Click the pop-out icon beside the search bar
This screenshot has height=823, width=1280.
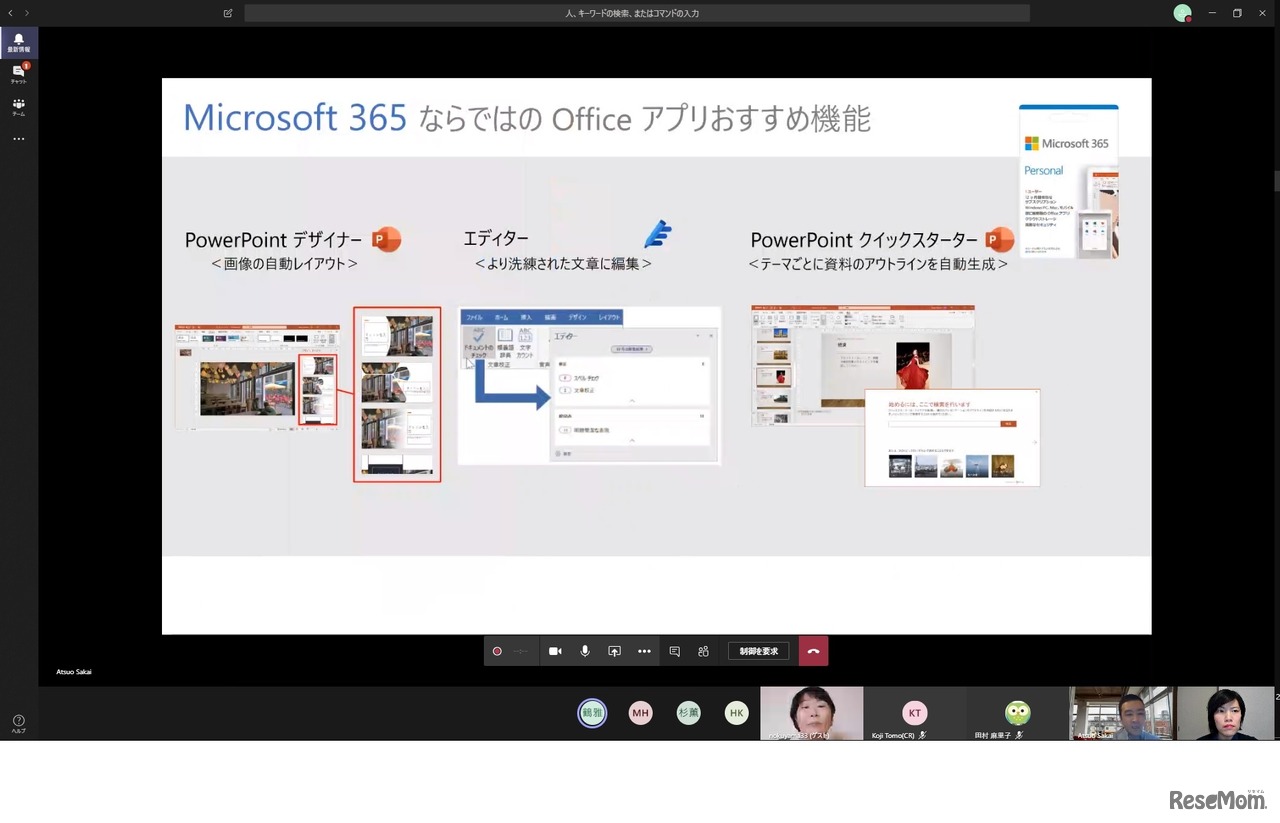227,12
